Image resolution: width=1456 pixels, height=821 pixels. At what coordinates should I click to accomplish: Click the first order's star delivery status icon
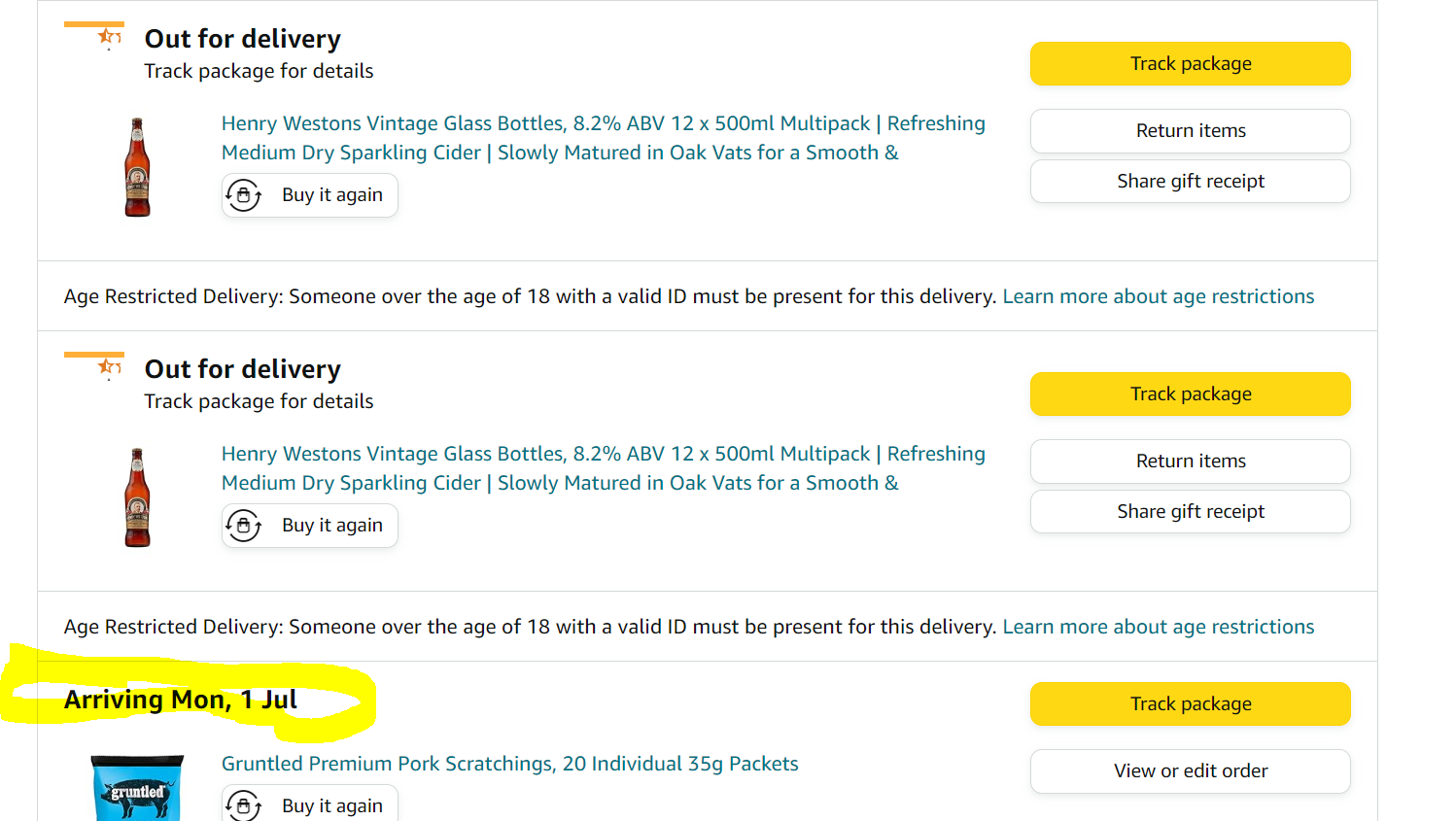109,37
